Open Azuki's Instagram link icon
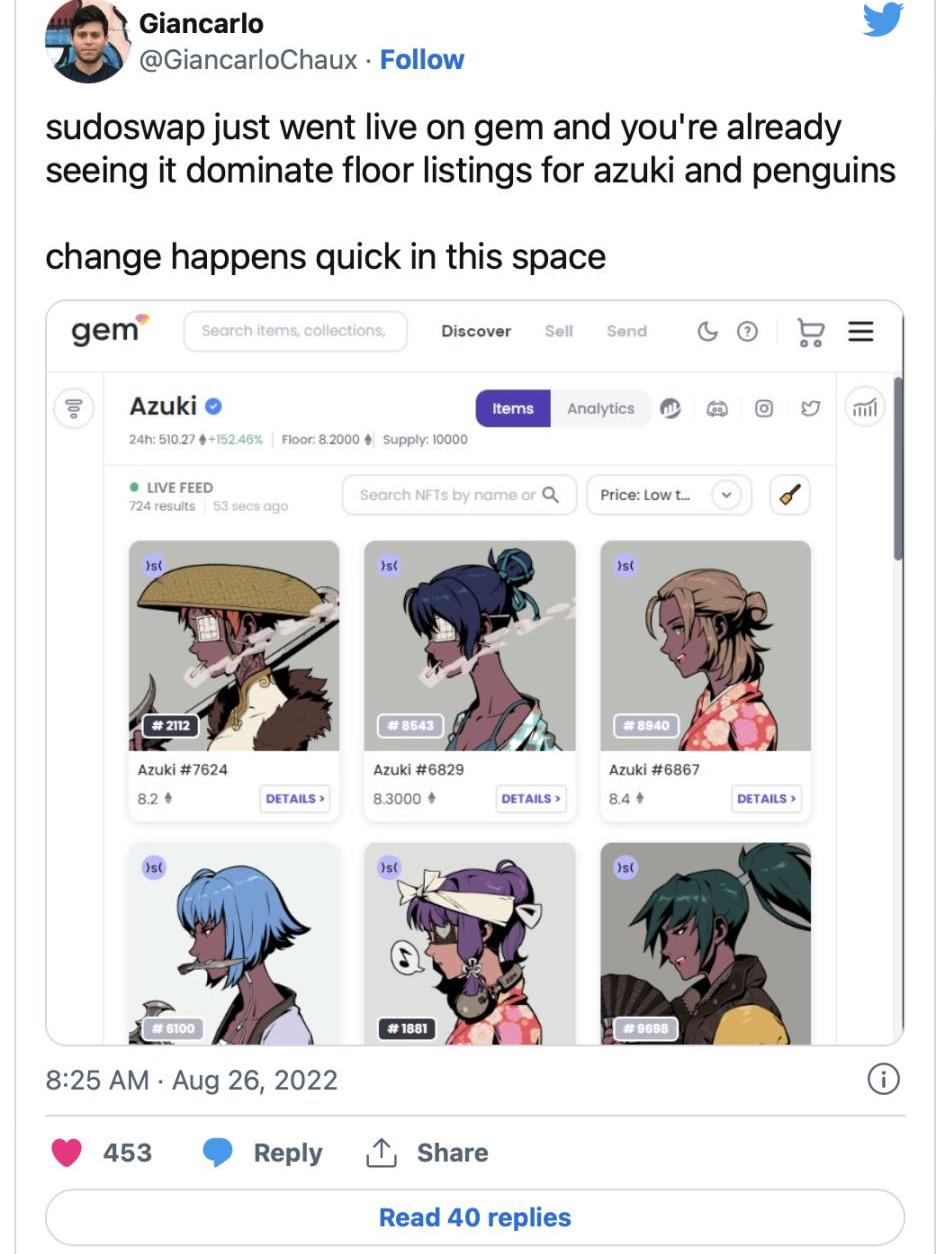Screen dimensions: 945x1254 point(764,408)
